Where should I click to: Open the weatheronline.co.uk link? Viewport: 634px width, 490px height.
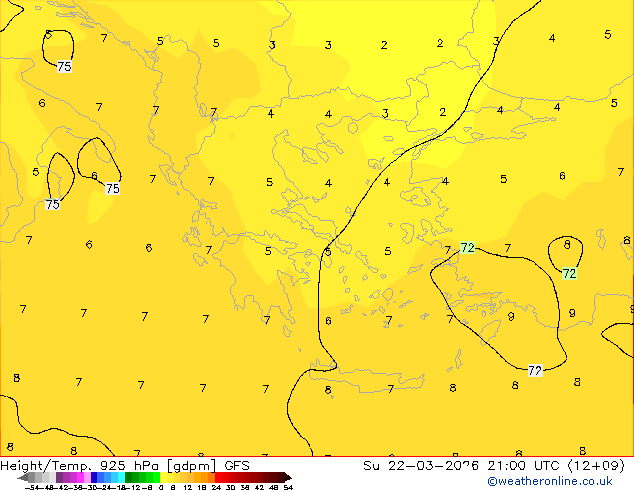(550, 481)
